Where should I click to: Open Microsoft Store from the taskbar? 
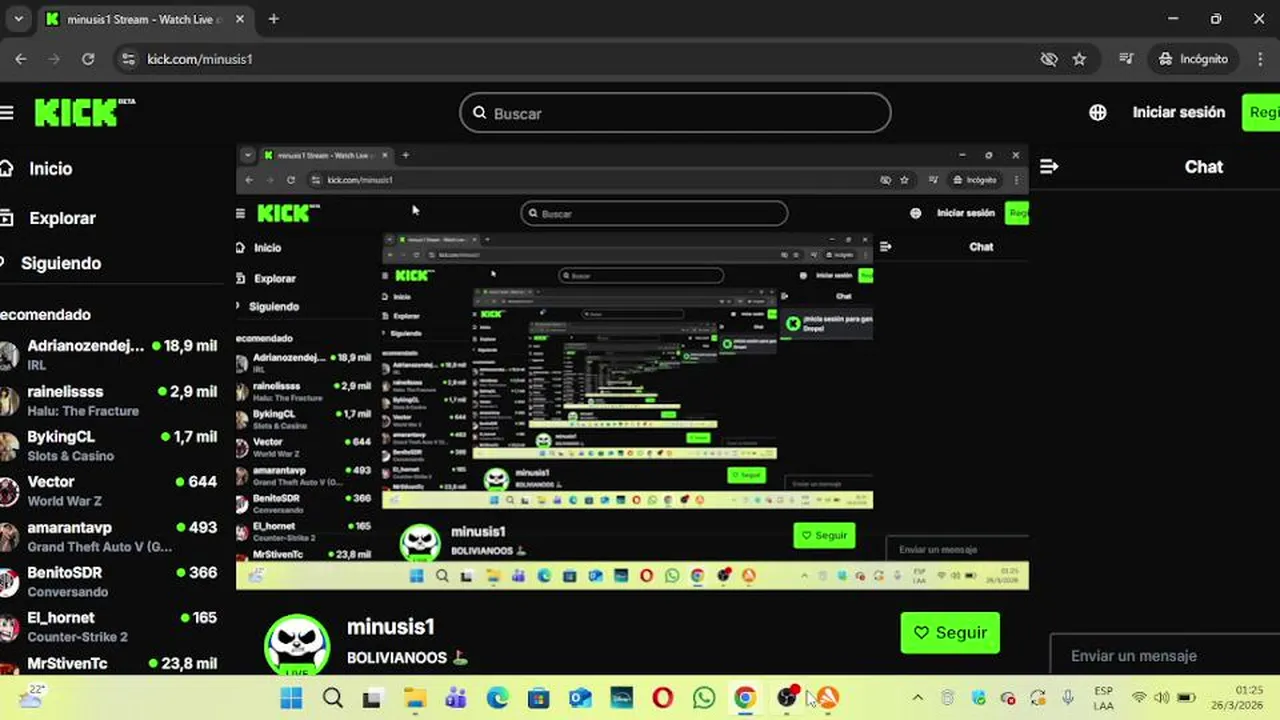(538, 698)
